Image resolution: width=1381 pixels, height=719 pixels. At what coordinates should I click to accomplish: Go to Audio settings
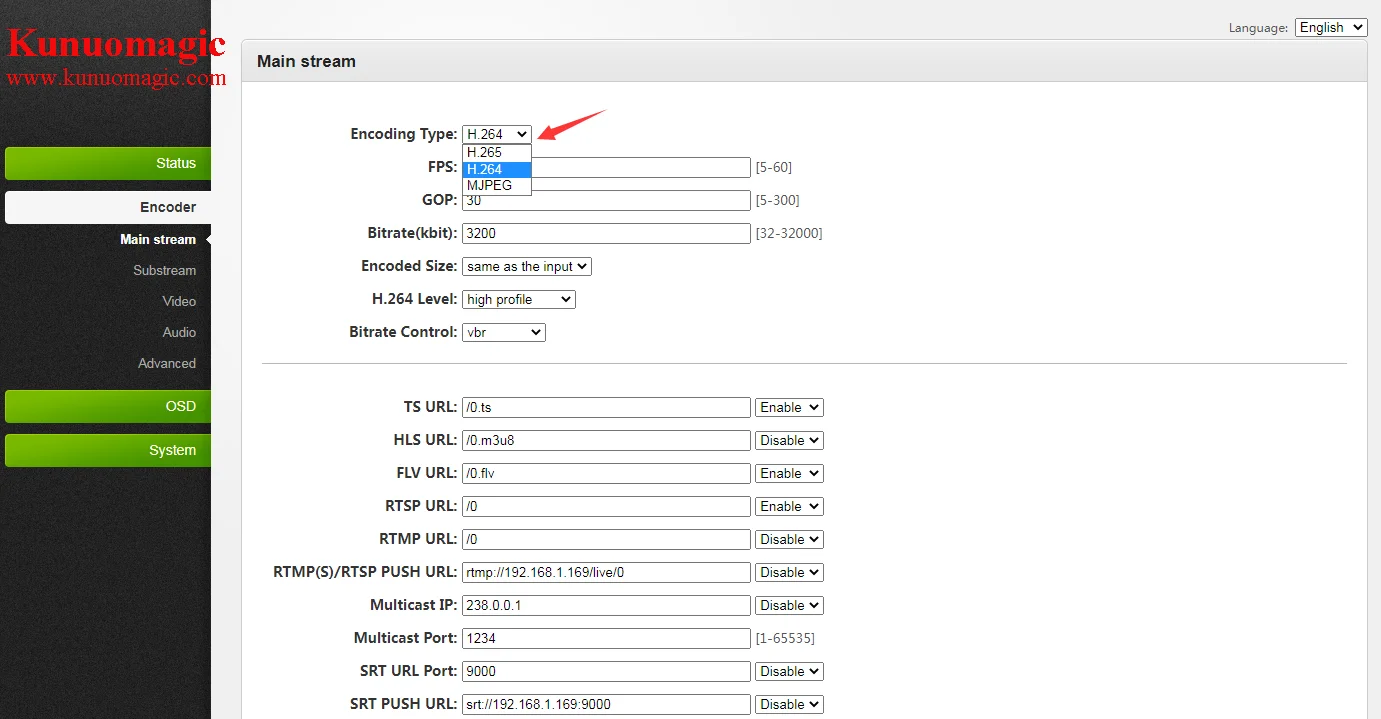point(180,332)
